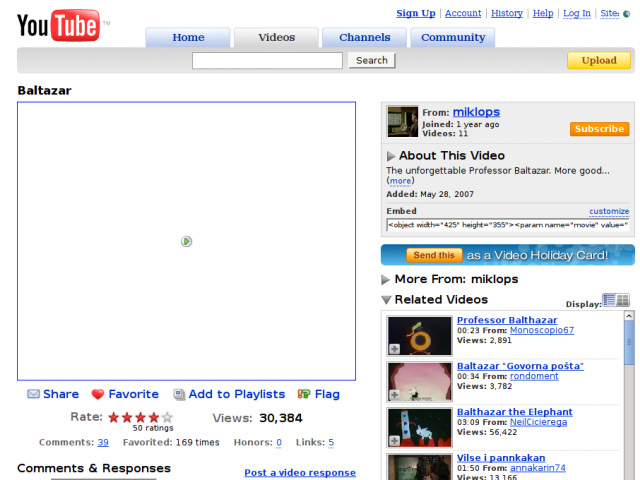Image resolution: width=640 pixels, height=480 pixels.
Task: Expand More From: miklops section
Action: pos(385,280)
